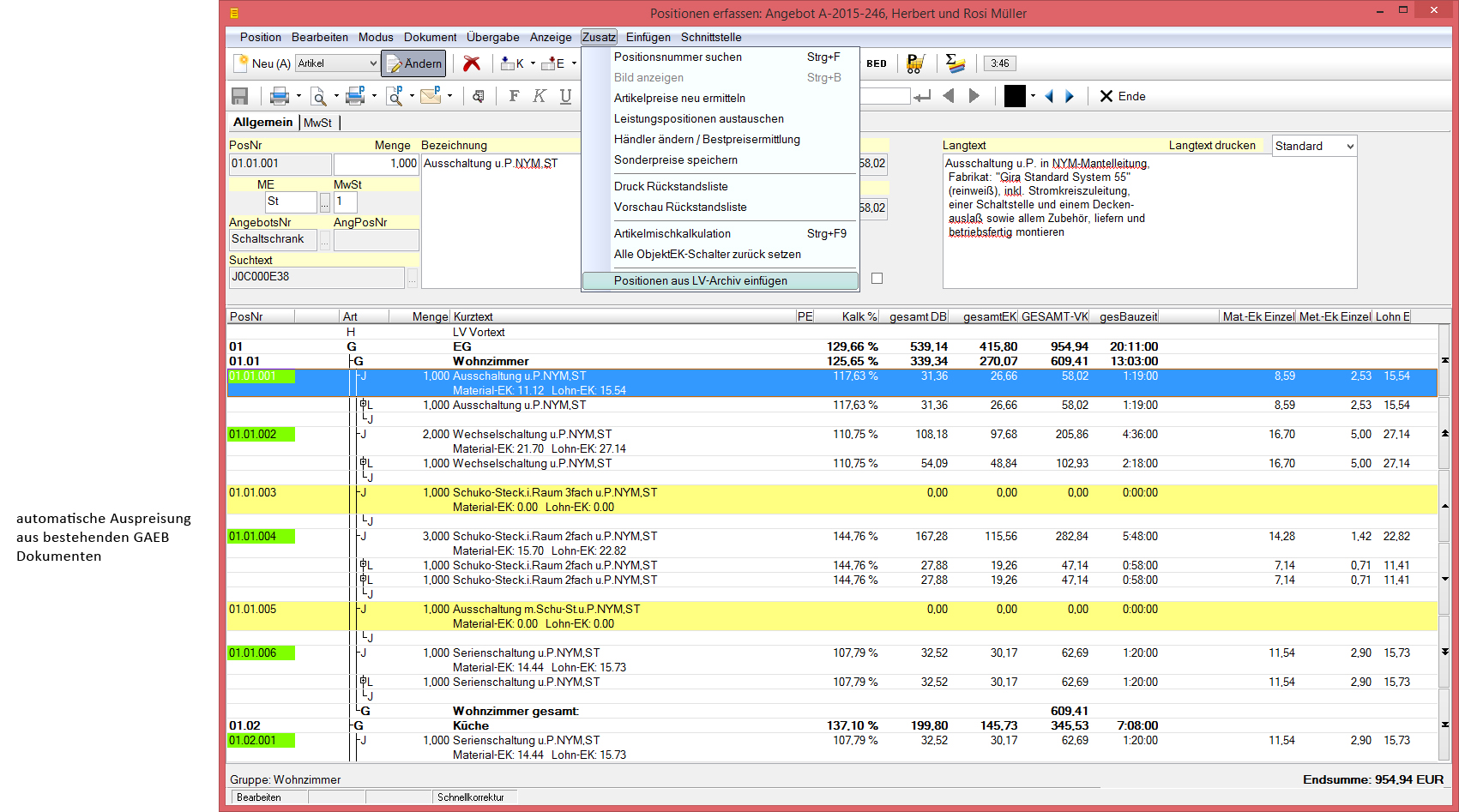Click the blue right arrow
The image size is (1459, 812).
(x=1070, y=96)
